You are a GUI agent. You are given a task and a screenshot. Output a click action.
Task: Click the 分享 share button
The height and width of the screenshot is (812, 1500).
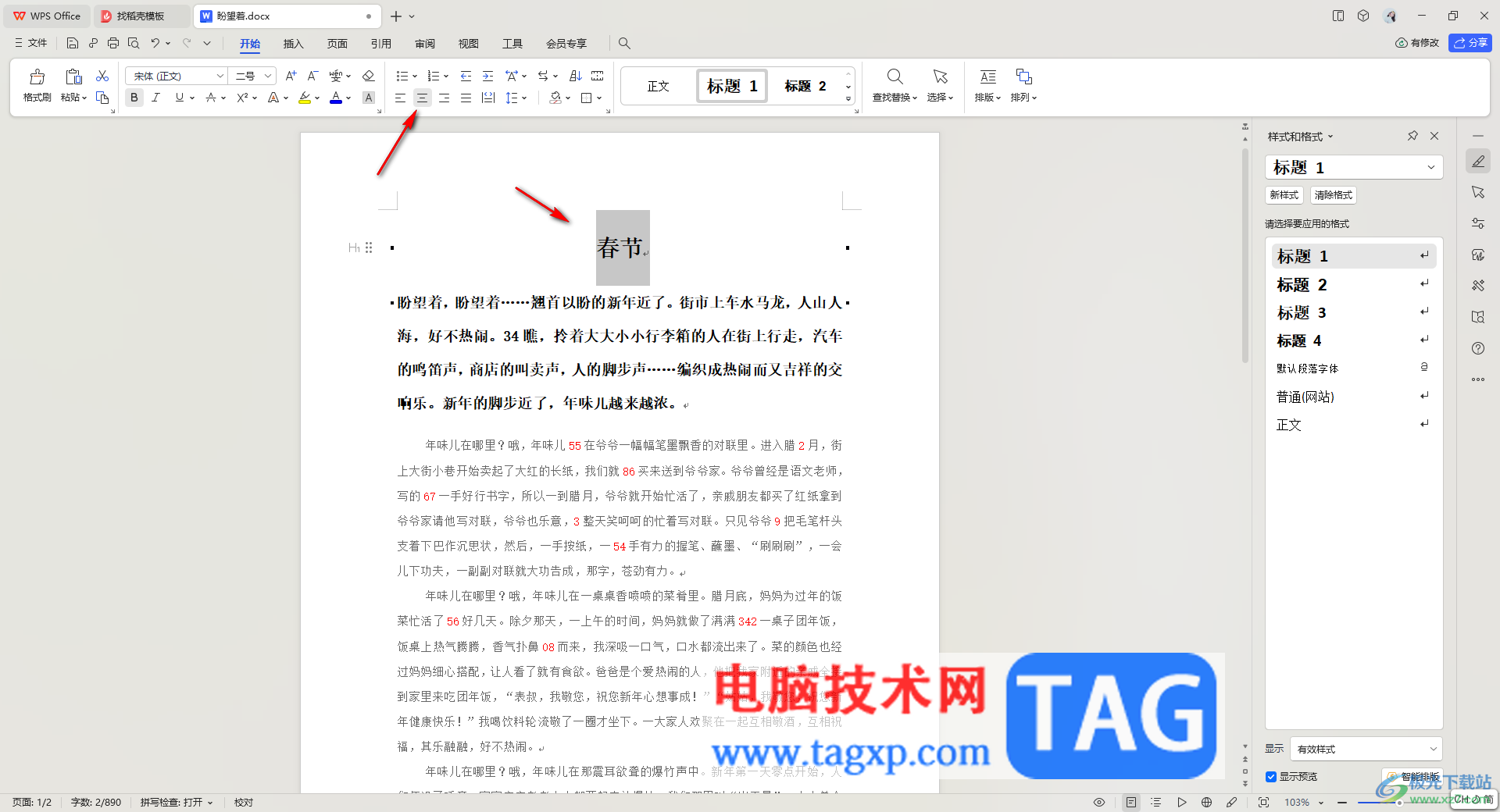[1470, 43]
